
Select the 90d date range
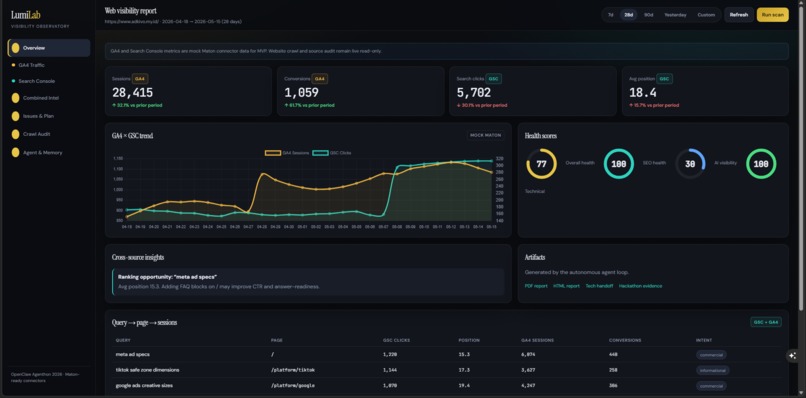pyautogui.click(x=649, y=15)
